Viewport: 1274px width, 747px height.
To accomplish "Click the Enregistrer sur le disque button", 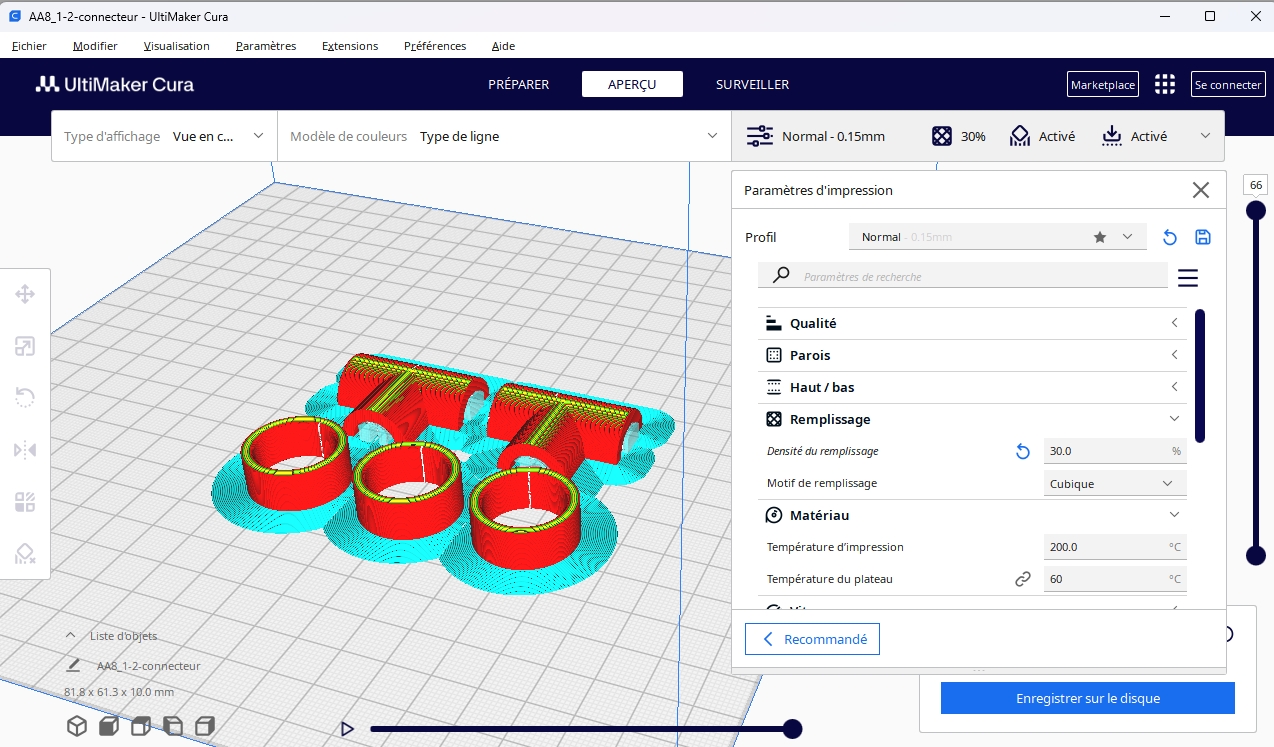I will tap(1087, 698).
